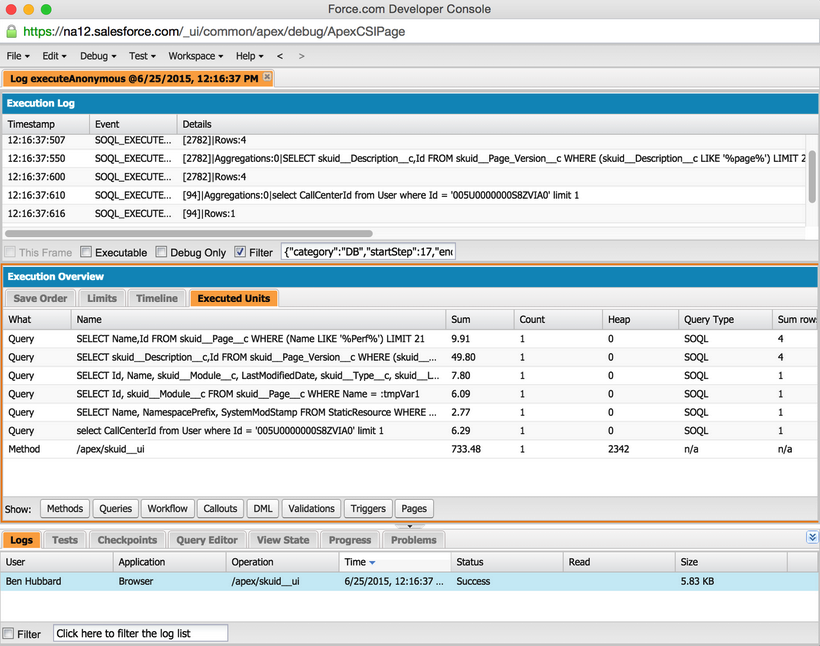Switch to the Timeline tab
Screen dimensions: 820x646
[x=157, y=298]
